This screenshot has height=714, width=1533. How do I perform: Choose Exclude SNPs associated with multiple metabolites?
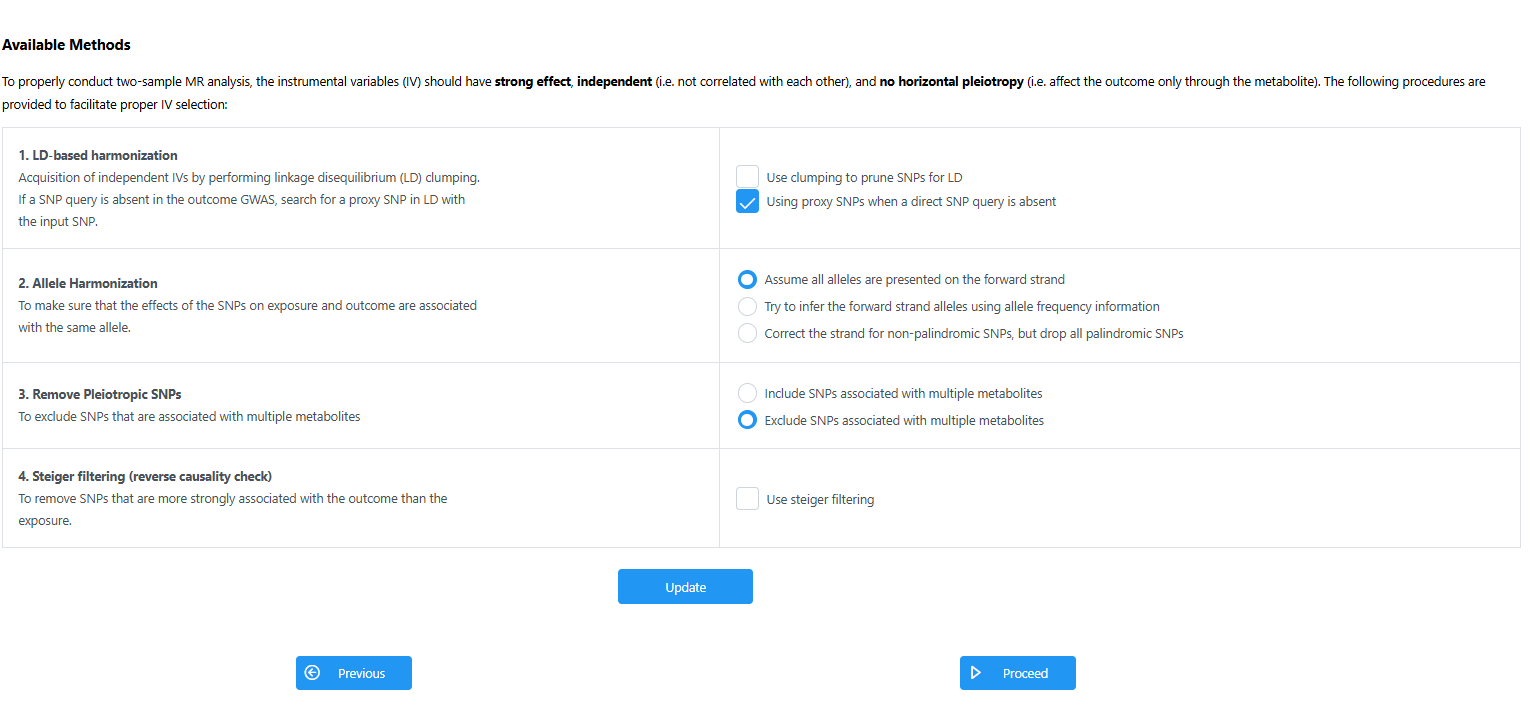pyautogui.click(x=747, y=420)
